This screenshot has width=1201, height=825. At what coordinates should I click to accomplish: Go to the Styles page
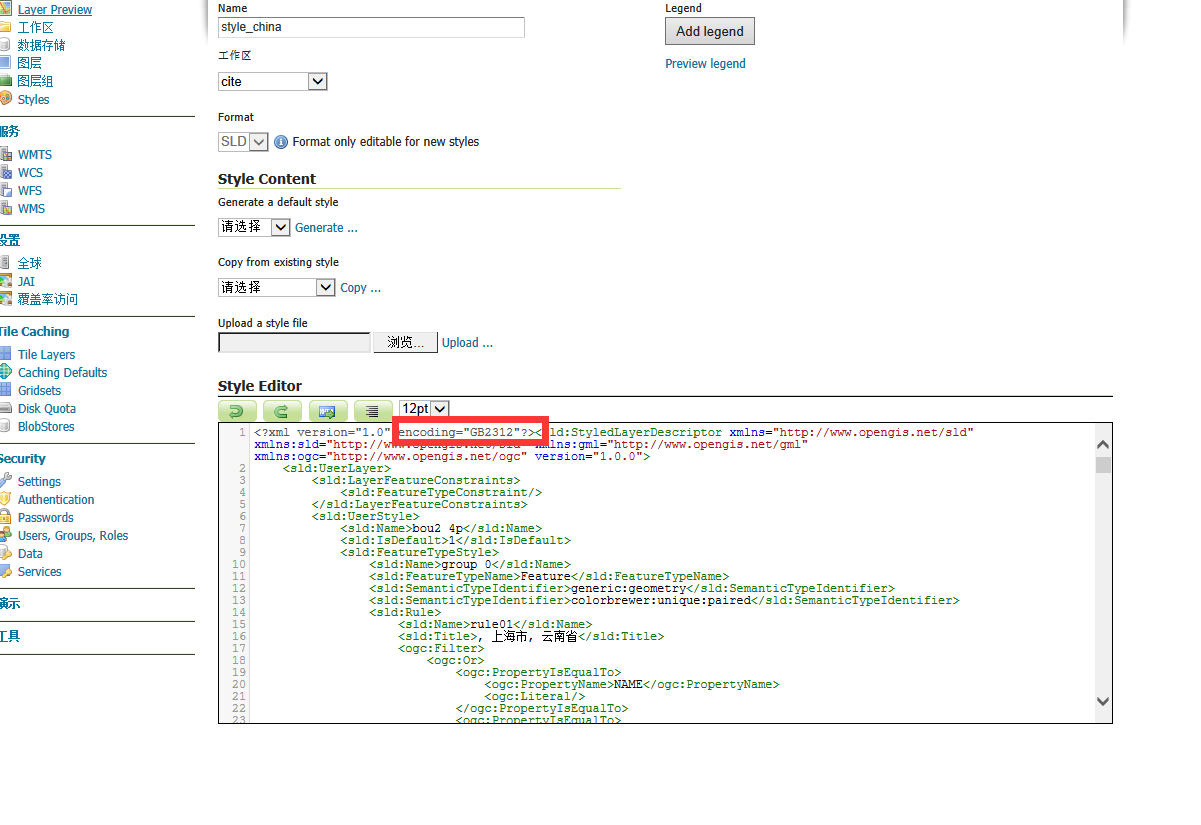tap(33, 99)
